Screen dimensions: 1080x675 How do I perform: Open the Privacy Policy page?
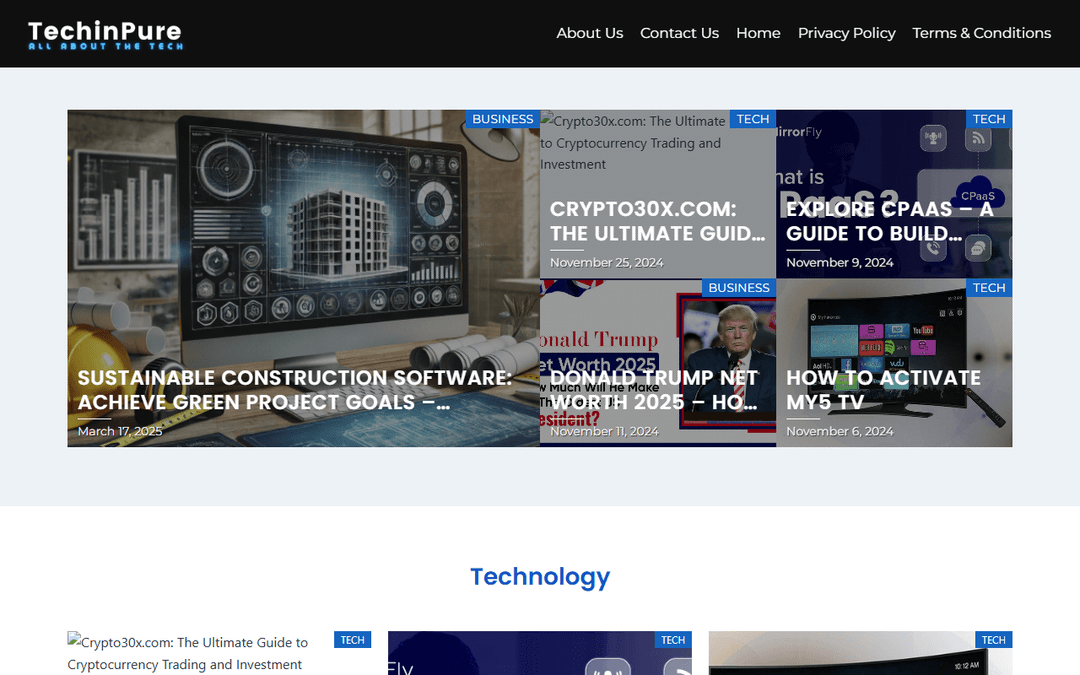click(847, 33)
